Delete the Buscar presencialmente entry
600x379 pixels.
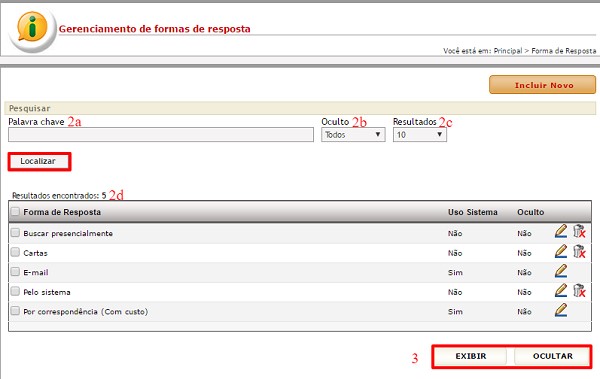point(579,232)
